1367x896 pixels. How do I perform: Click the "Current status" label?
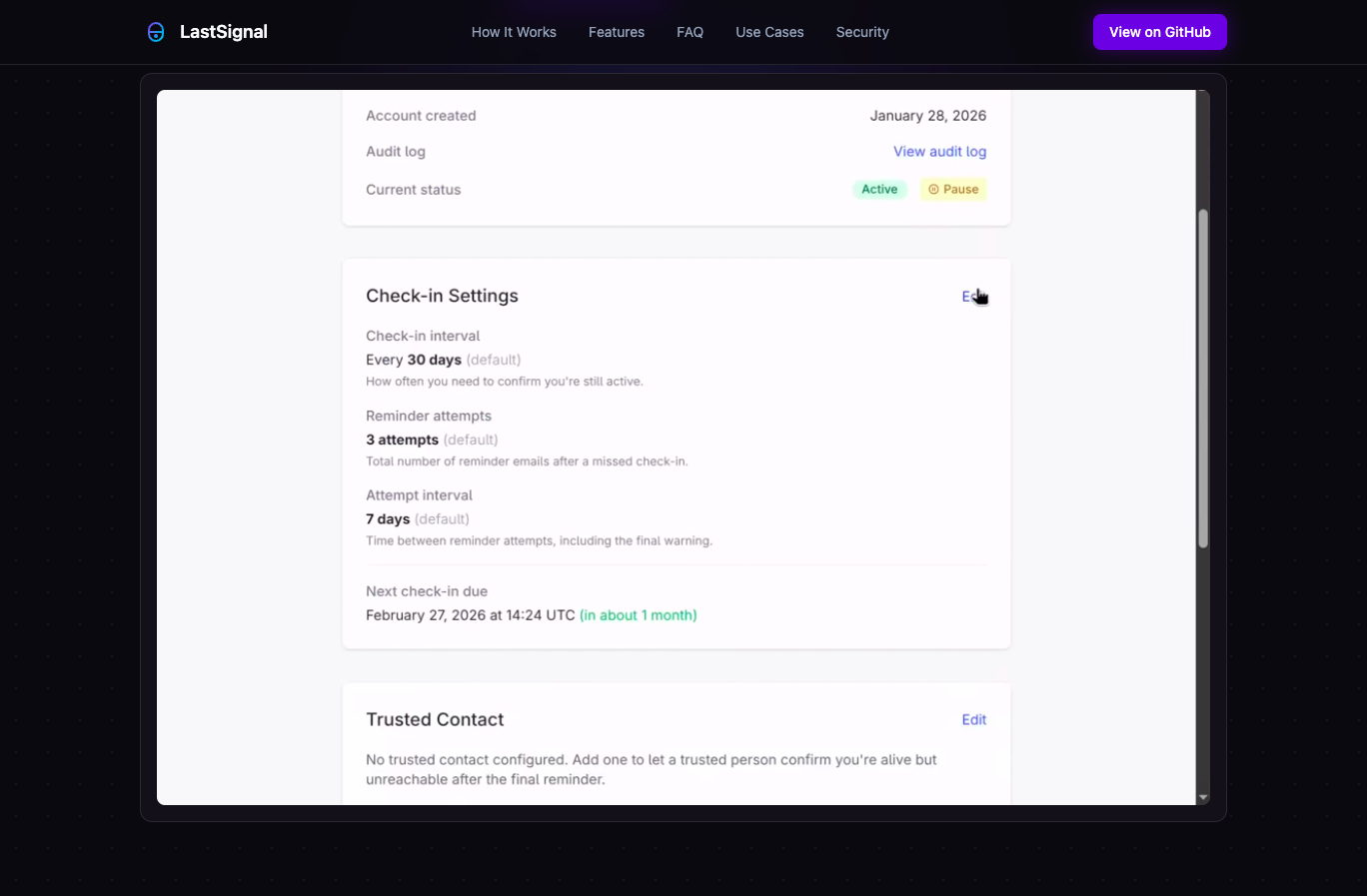pyautogui.click(x=414, y=190)
